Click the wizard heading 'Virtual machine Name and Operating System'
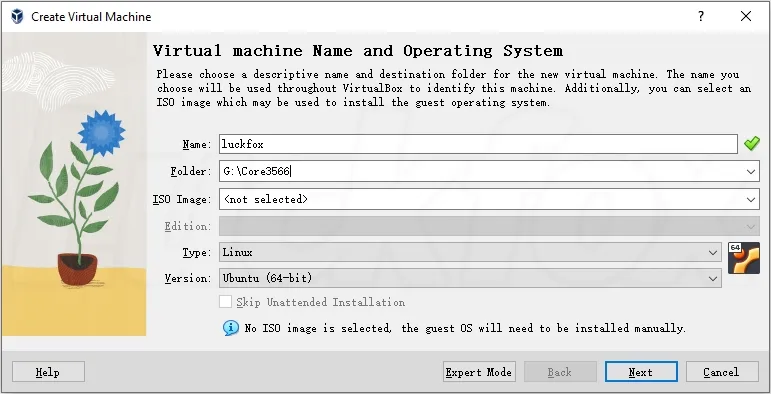The width and height of the screenshot is (771, 394). [x=357, y=51]
